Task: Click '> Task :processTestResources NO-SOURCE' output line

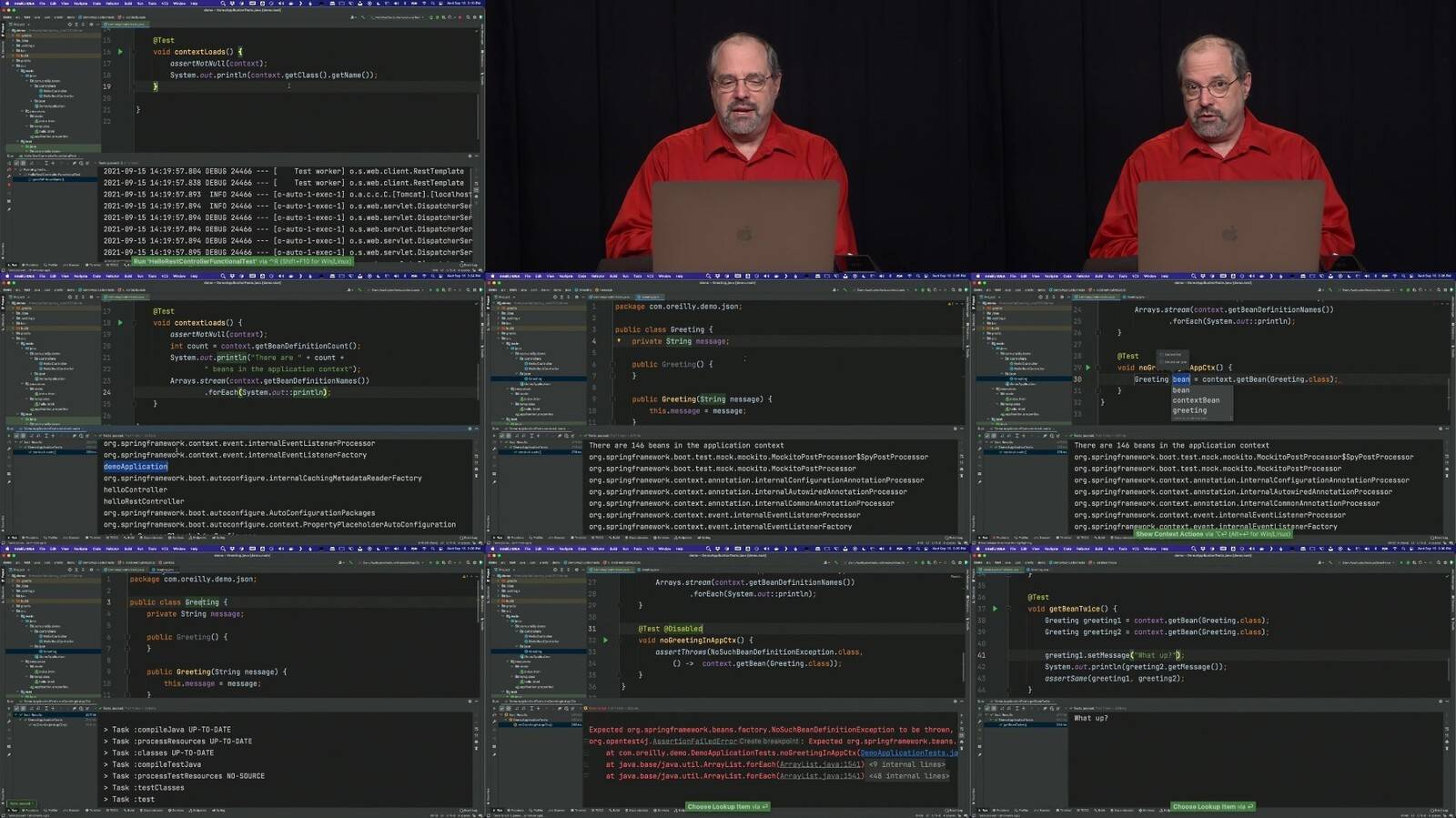Action: (x=184, y=776)
